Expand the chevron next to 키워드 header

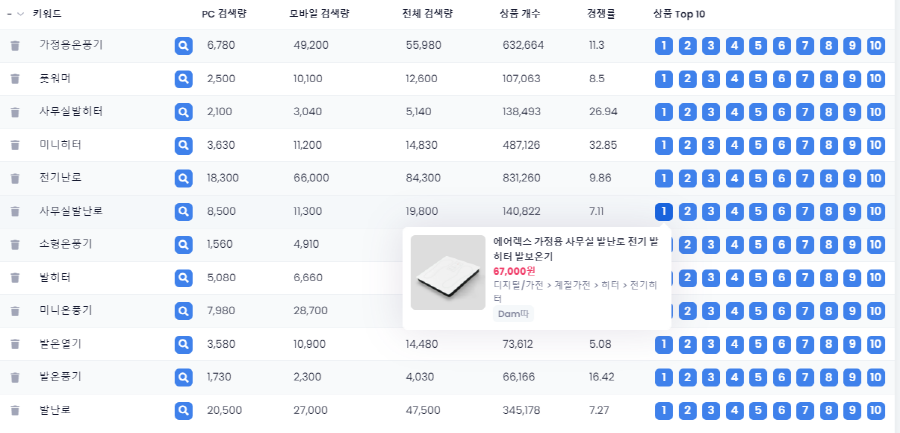click(x=21, y=14)
